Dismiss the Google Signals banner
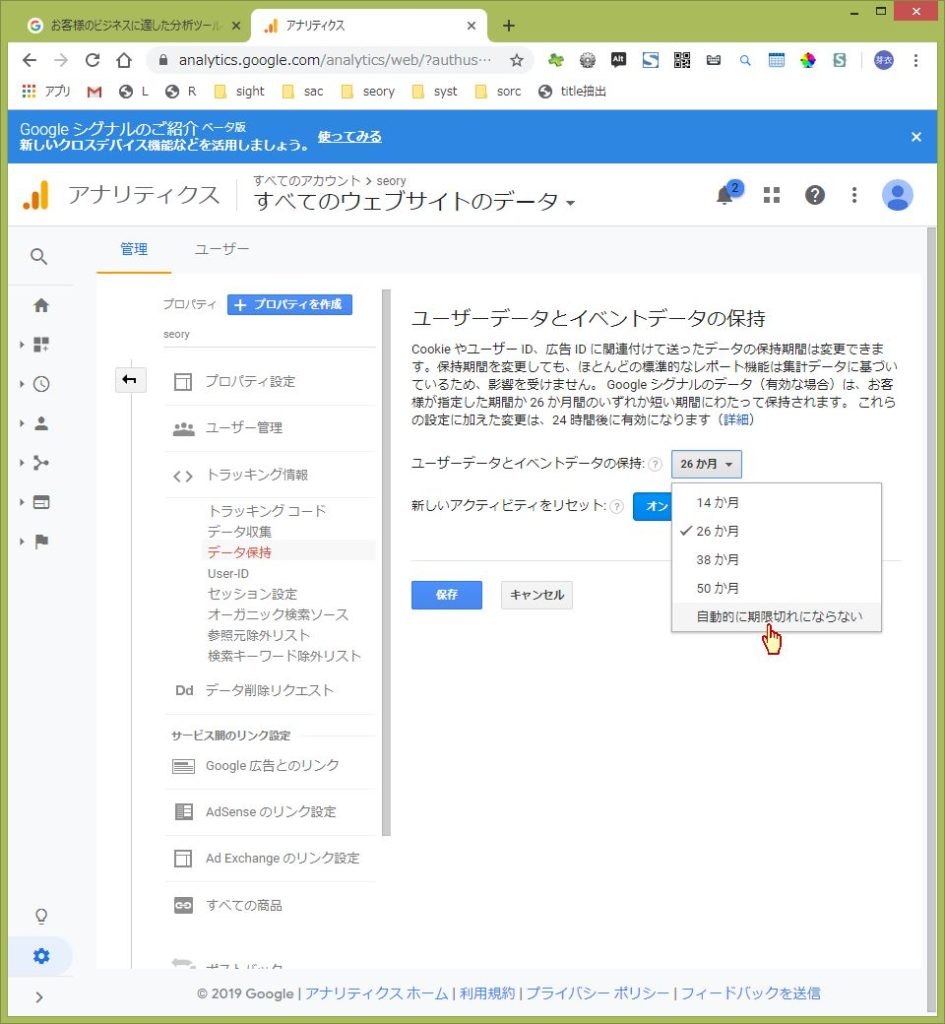945x1024 pixels. pos(916,136)
